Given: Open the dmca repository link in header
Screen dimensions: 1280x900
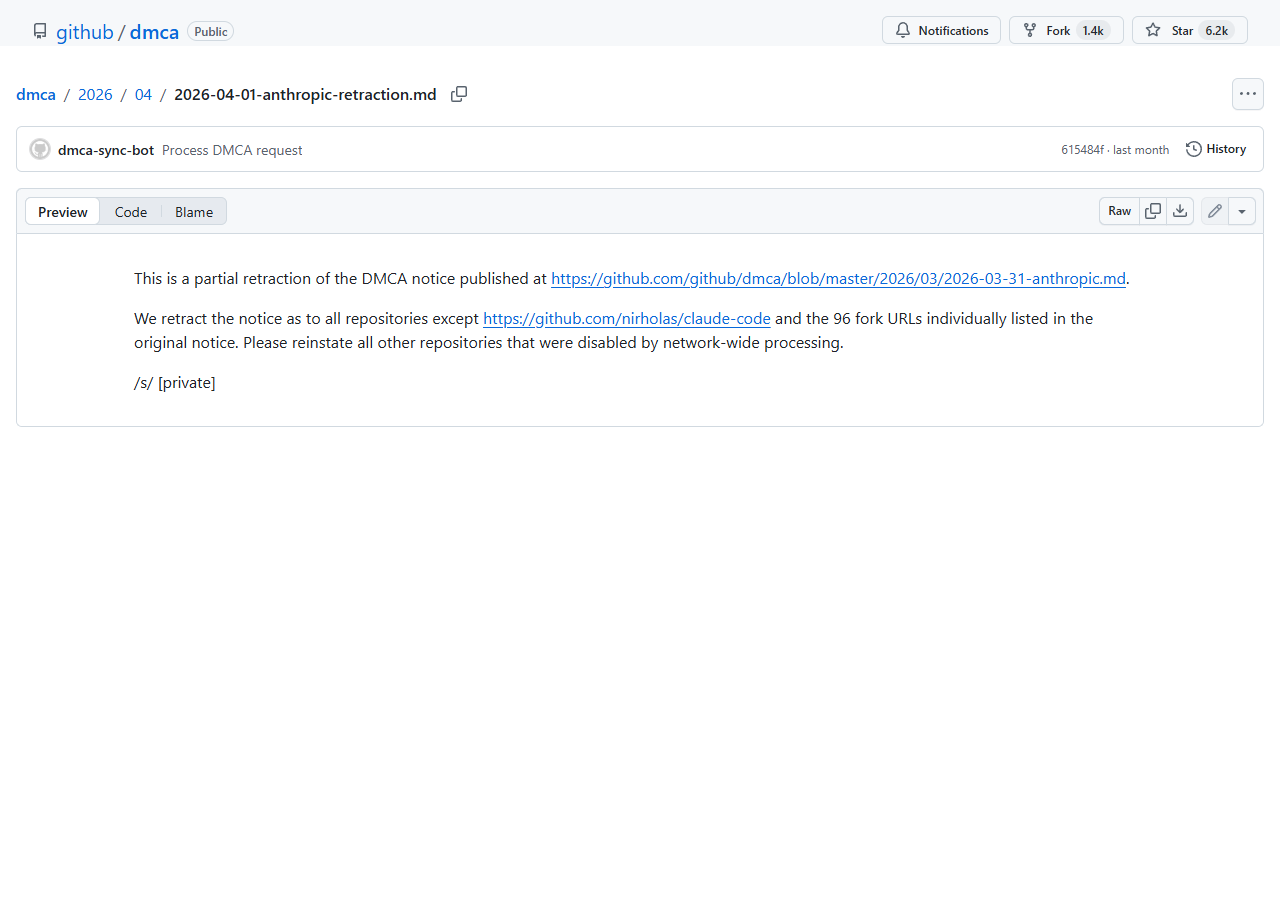Looking at the screenshot, I should (154, 32).
